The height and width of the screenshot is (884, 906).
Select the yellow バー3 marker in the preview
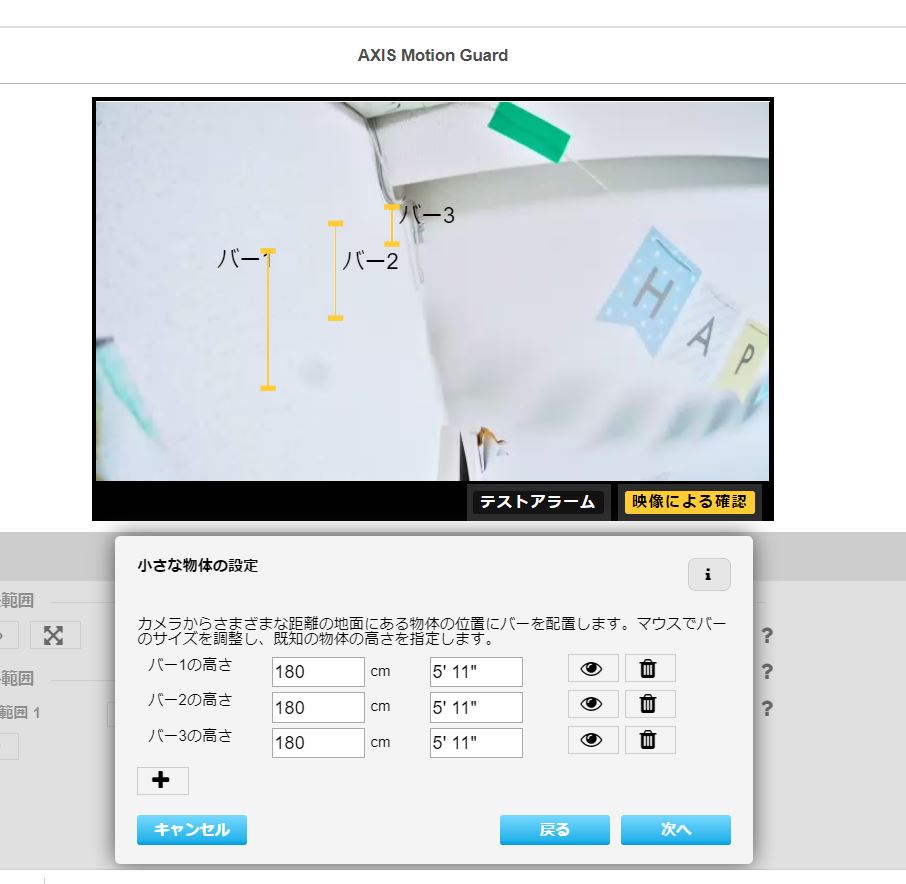tap(390, 227)
